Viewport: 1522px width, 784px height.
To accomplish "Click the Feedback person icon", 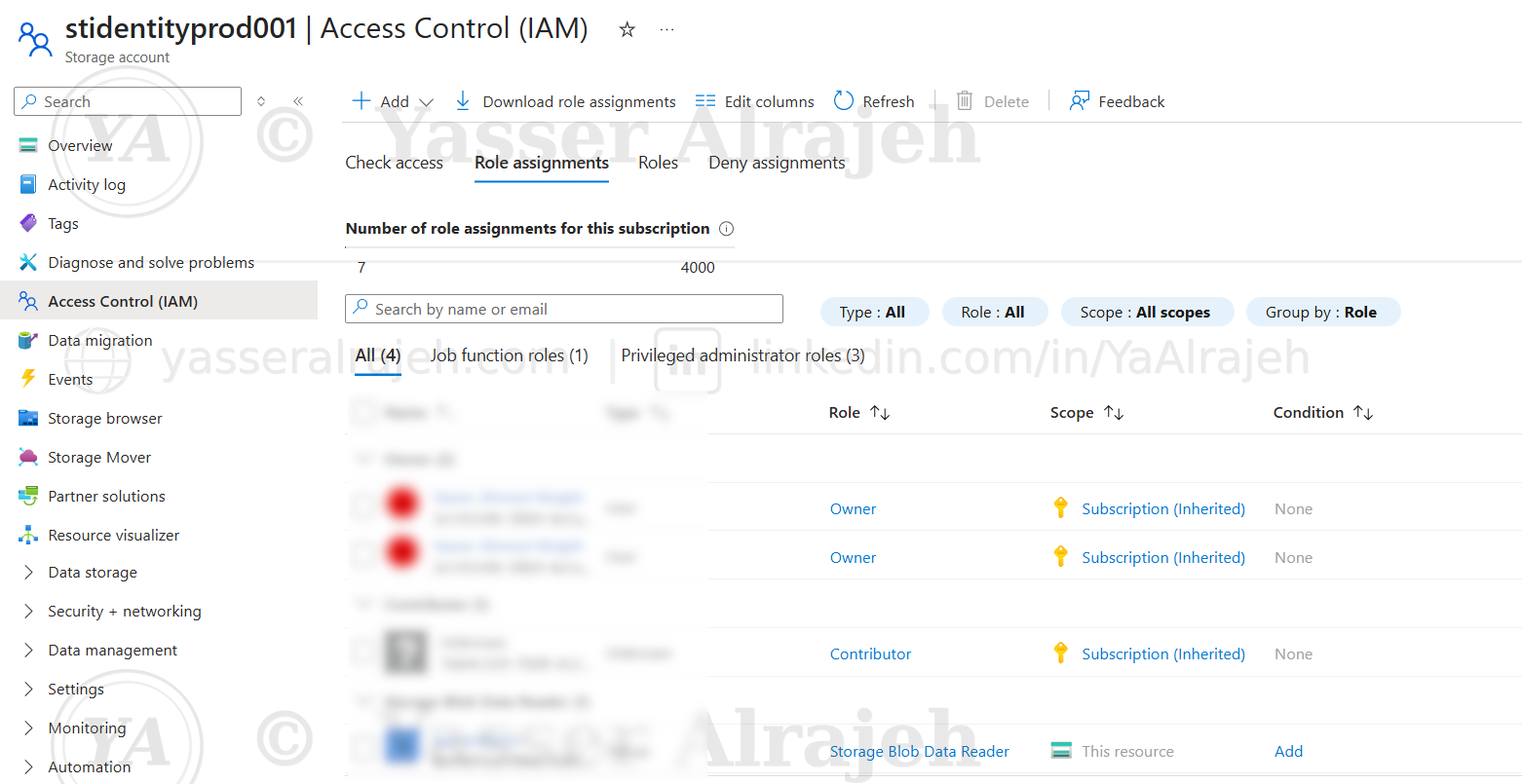I will click(x=1079, y=101).
